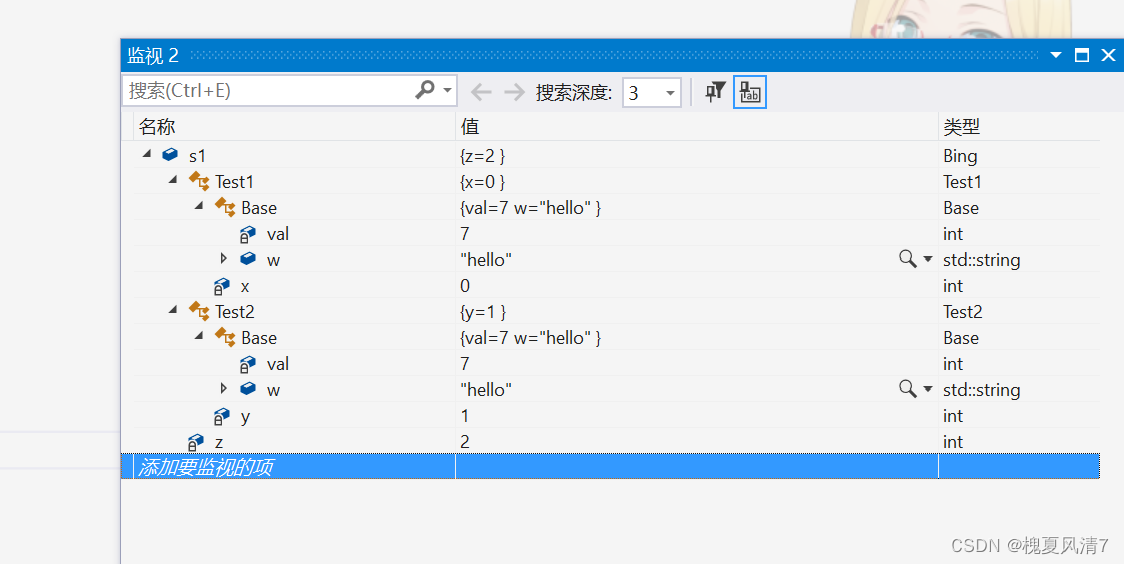This screenshot has height=564, width=1124.
Task: Open the 搜索深度 combo box
Action: pyautogui.click(x=652, y=92)
